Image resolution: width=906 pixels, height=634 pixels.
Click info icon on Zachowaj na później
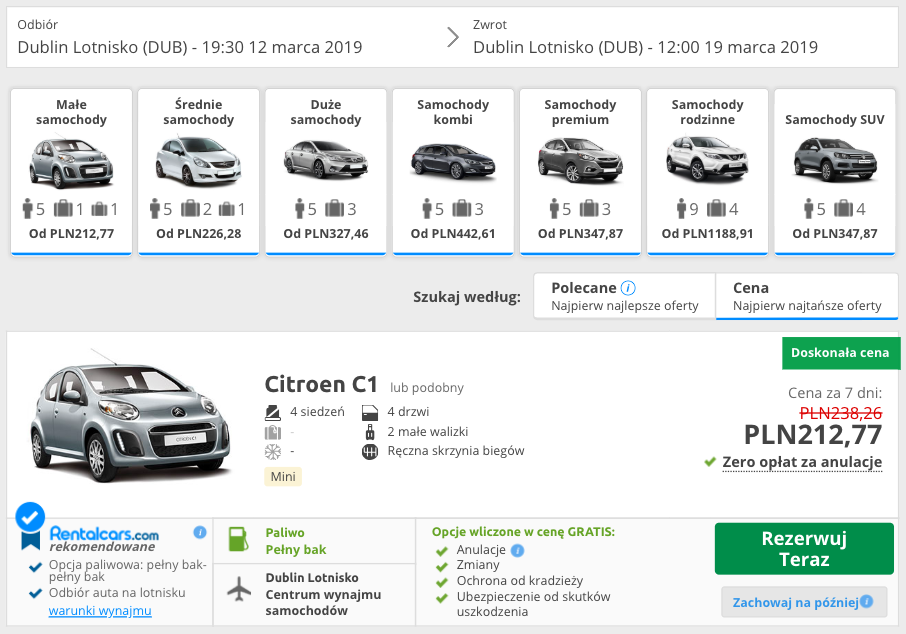[867, 601]
